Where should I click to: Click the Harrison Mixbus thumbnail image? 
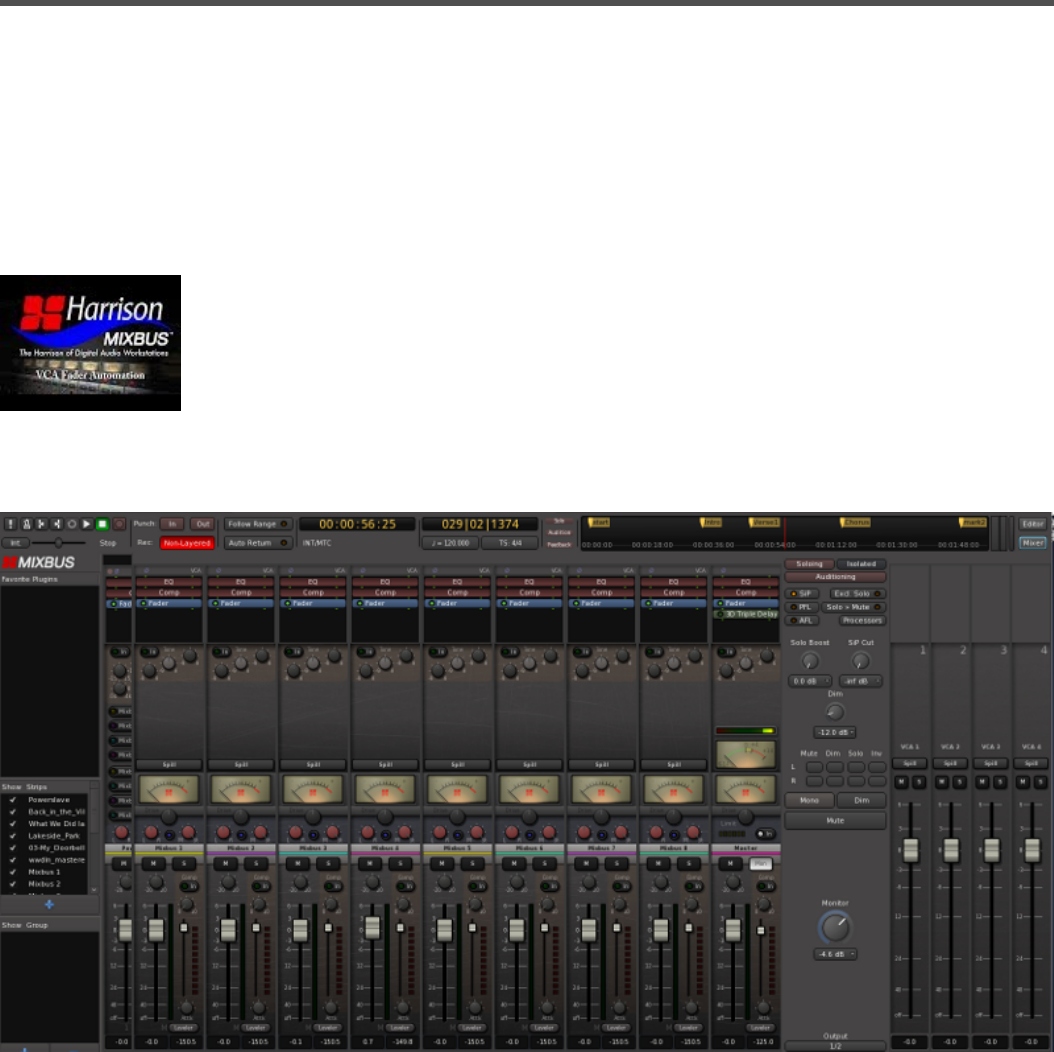pos(90,343)
